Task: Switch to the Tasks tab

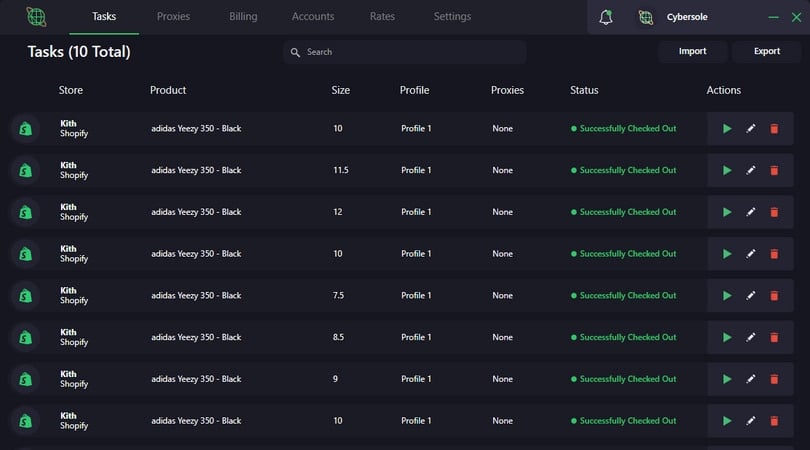Action: [x=104, y=17]
